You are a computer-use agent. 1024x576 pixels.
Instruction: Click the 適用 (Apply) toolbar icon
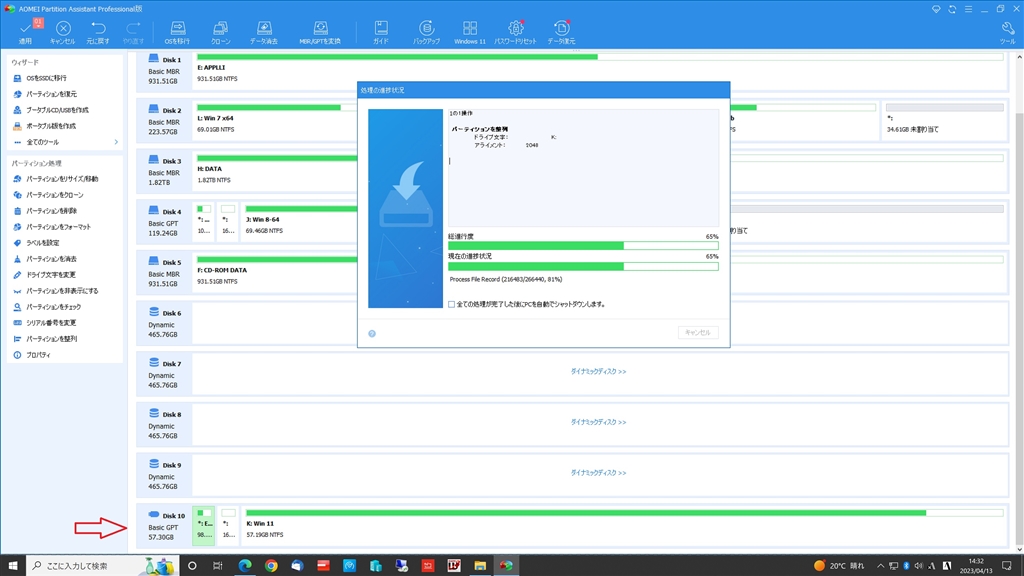tap(25, 32)
